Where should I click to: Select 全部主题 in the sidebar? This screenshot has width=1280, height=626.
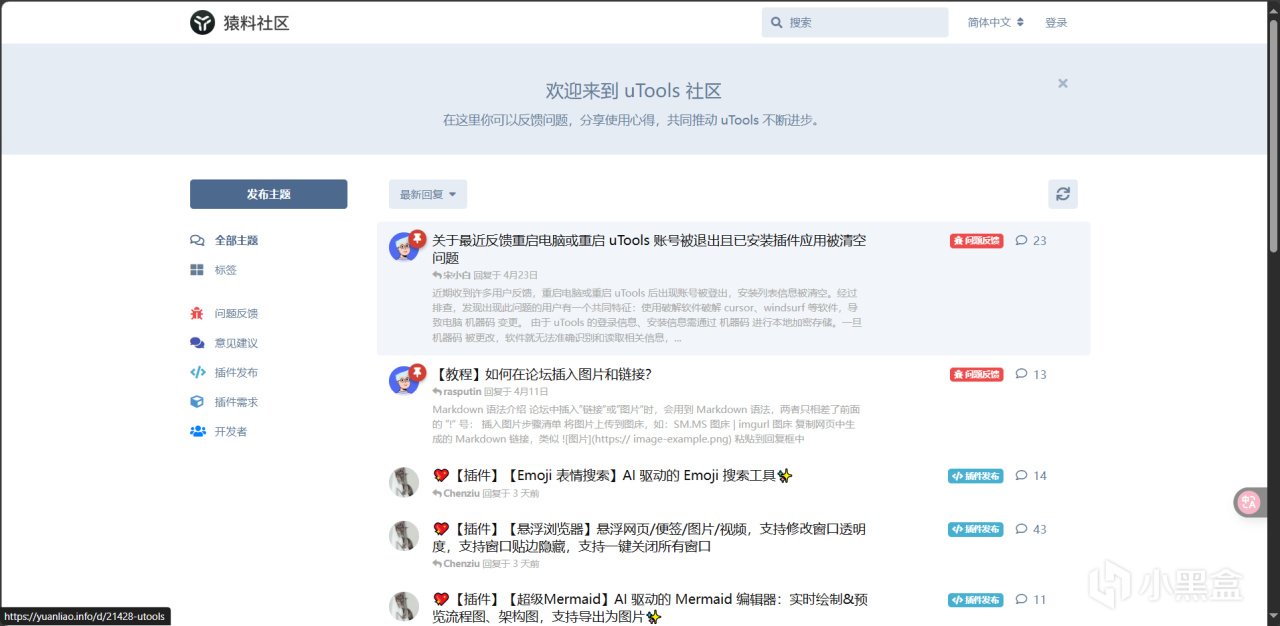coord(236,240)
